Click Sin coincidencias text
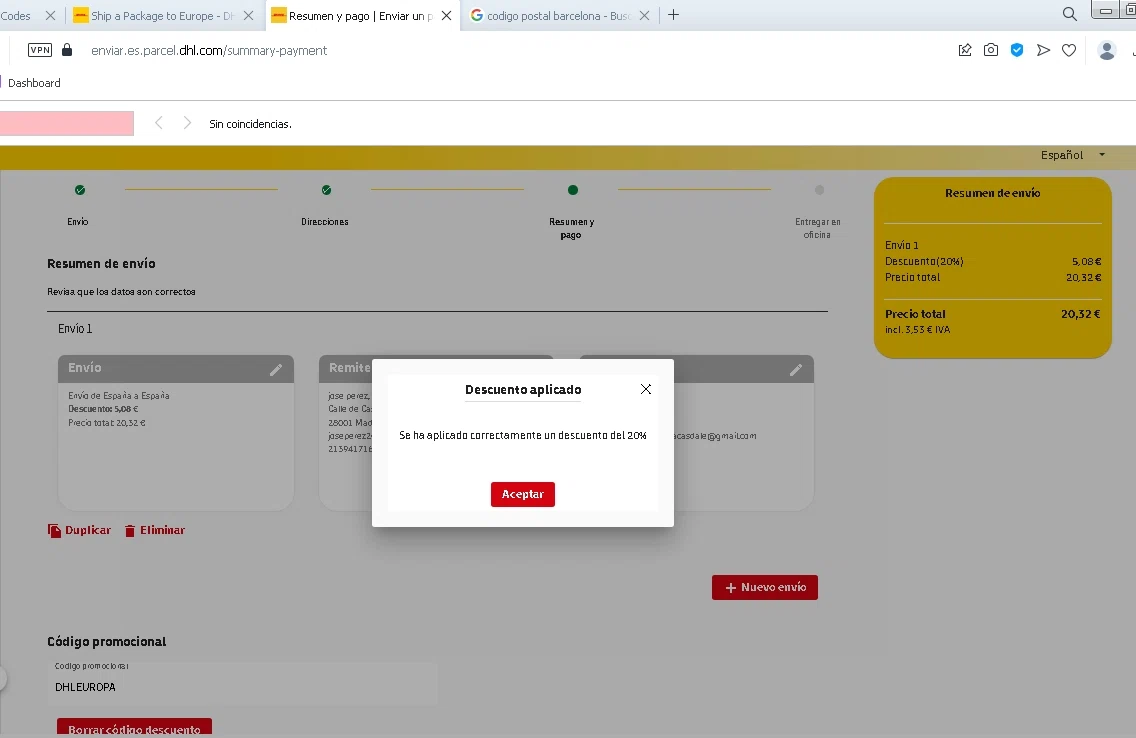Screen dimensions: 1136x738 point(250,124)
